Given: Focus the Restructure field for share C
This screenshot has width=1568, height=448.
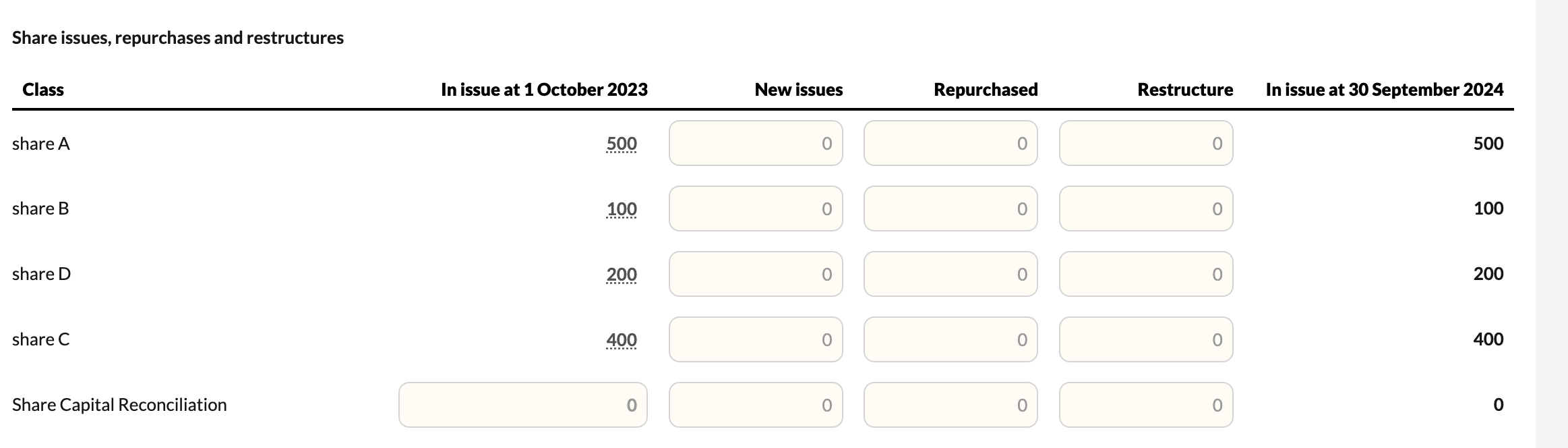Looking at the screenshot, I should [x=1146, y=339].
